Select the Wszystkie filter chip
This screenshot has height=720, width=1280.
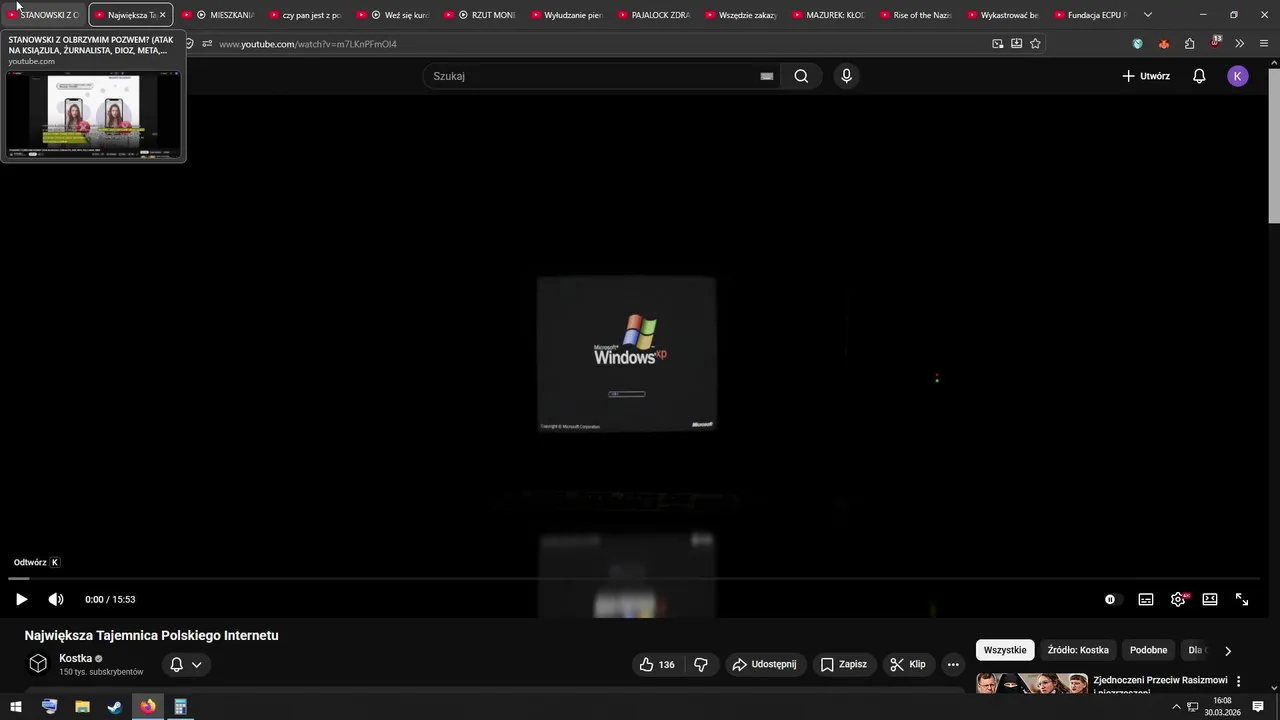(x=1005, y=650)
